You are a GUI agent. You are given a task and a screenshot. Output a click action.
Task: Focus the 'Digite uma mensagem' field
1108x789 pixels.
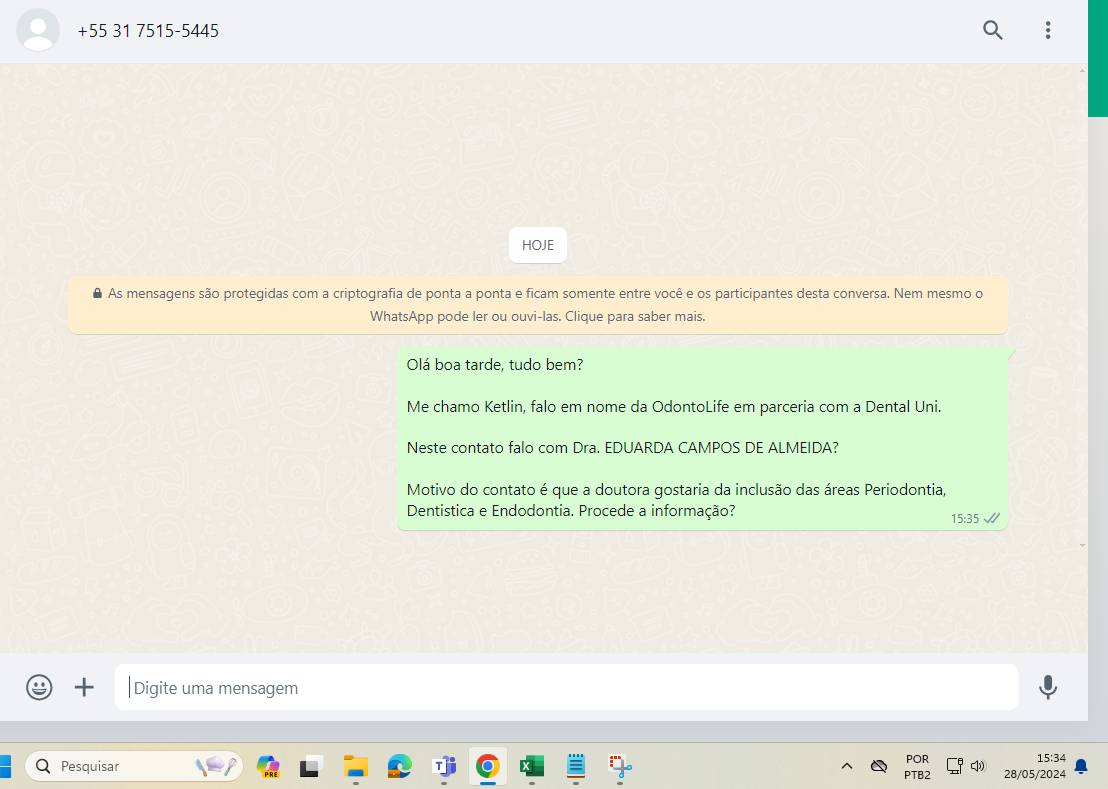(566, 687)
